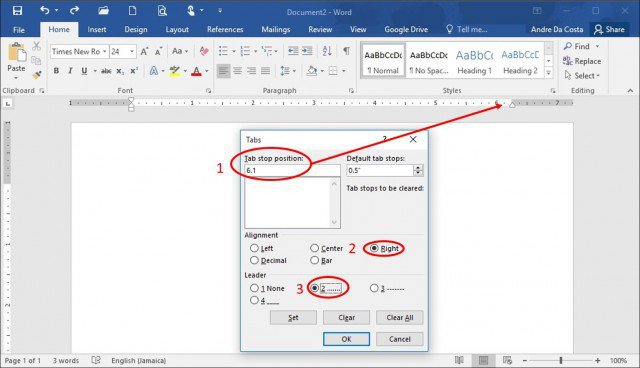
Task: Click the Tab stop position input field
Action: coord(292,171)
